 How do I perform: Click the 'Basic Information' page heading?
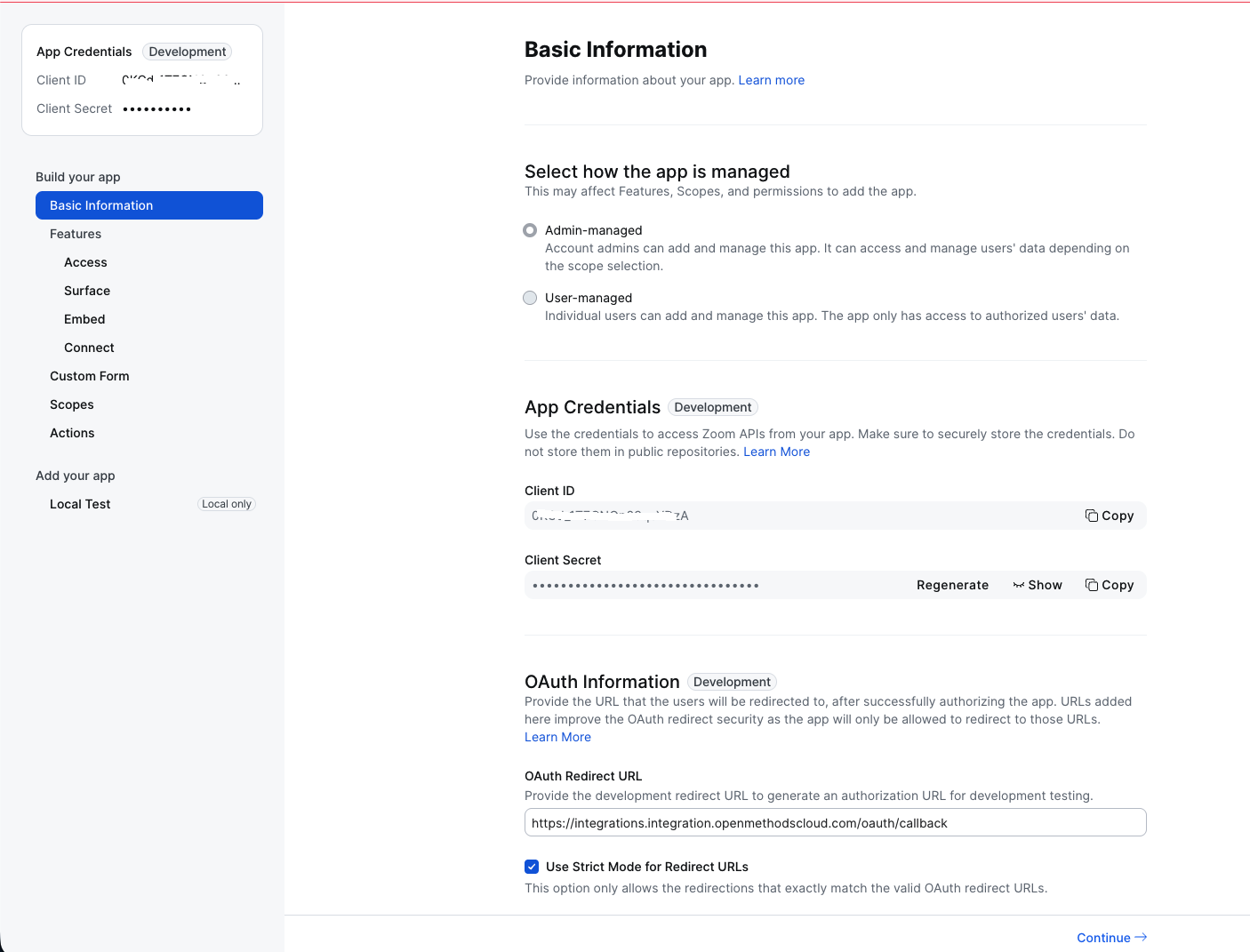pyautogui.click(x=616, y=50)
